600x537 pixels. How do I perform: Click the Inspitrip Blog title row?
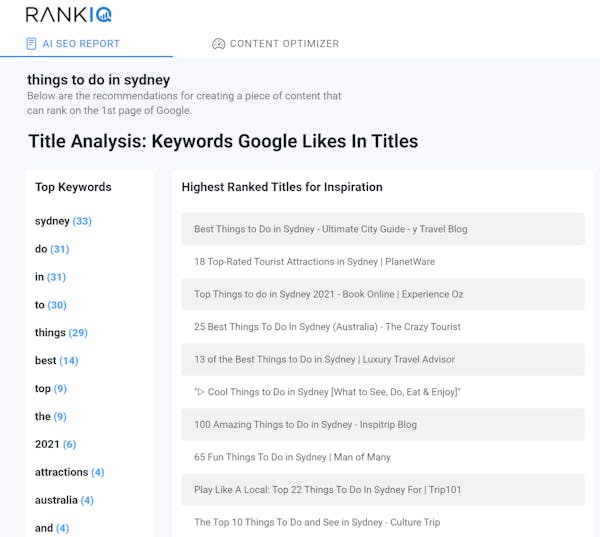click(x=305, y=424)
